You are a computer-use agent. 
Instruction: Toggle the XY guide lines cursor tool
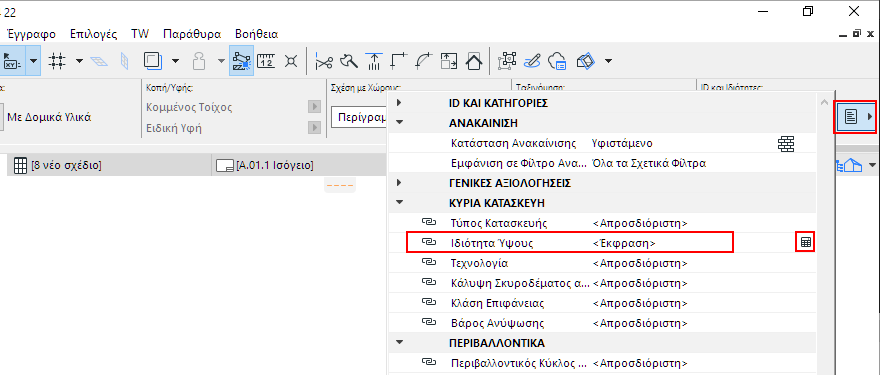(x=12, y=61)
